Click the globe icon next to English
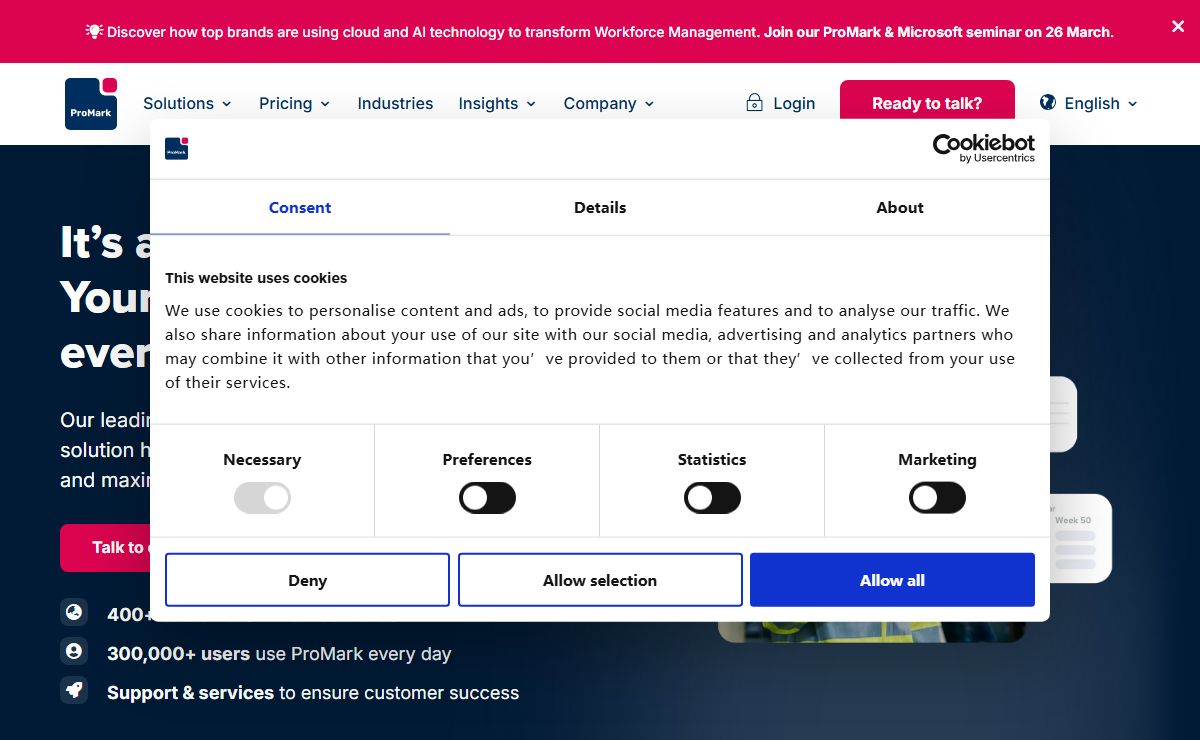 (x=1048, y=102)
